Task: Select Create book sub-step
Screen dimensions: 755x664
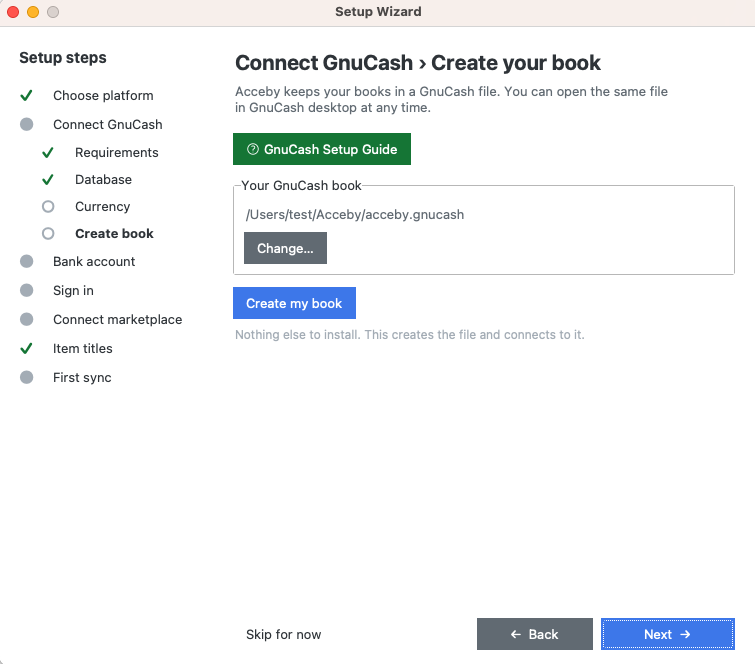Action: pyautogui.click(x=114, y=233)
